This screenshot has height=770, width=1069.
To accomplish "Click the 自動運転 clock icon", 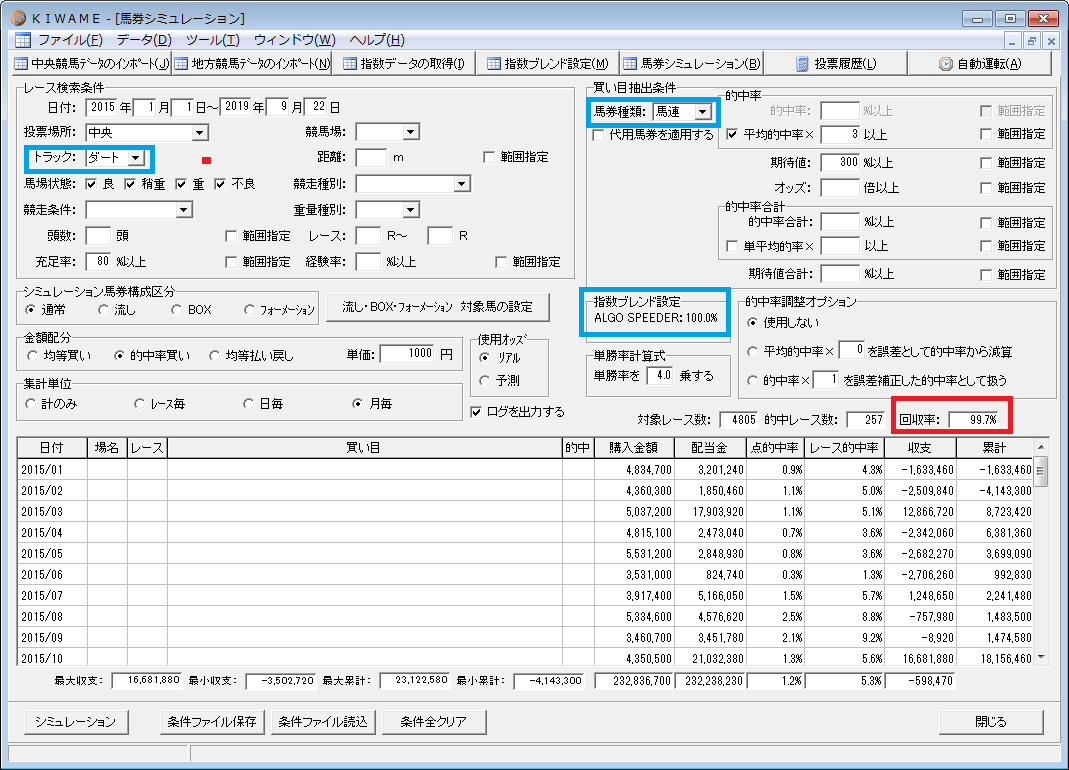I will tap(946, 63).
